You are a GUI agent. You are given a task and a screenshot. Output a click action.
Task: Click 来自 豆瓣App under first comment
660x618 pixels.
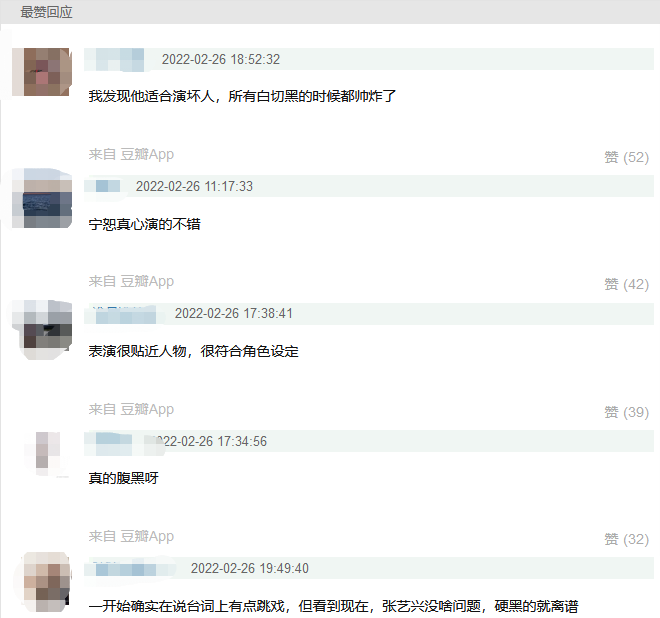point(131,154)
